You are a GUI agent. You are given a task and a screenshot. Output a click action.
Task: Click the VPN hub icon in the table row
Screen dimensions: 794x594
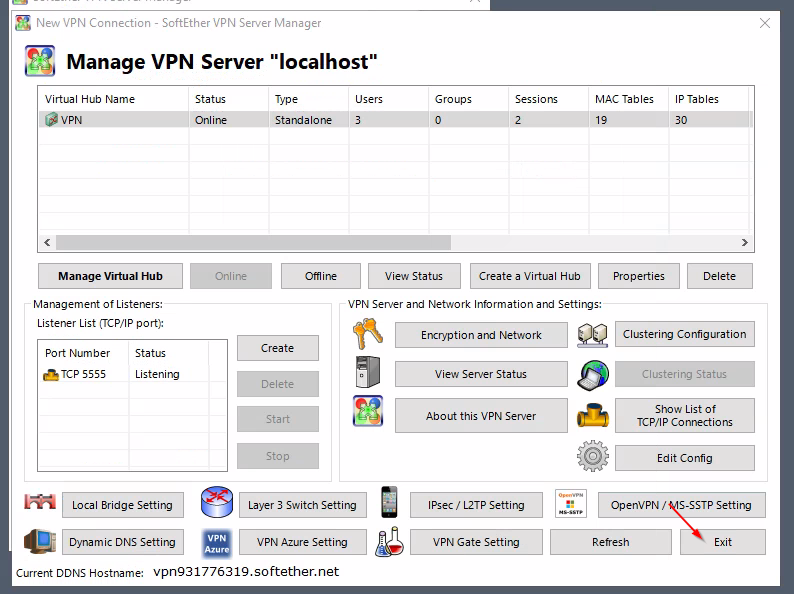[x=51, y=120]
